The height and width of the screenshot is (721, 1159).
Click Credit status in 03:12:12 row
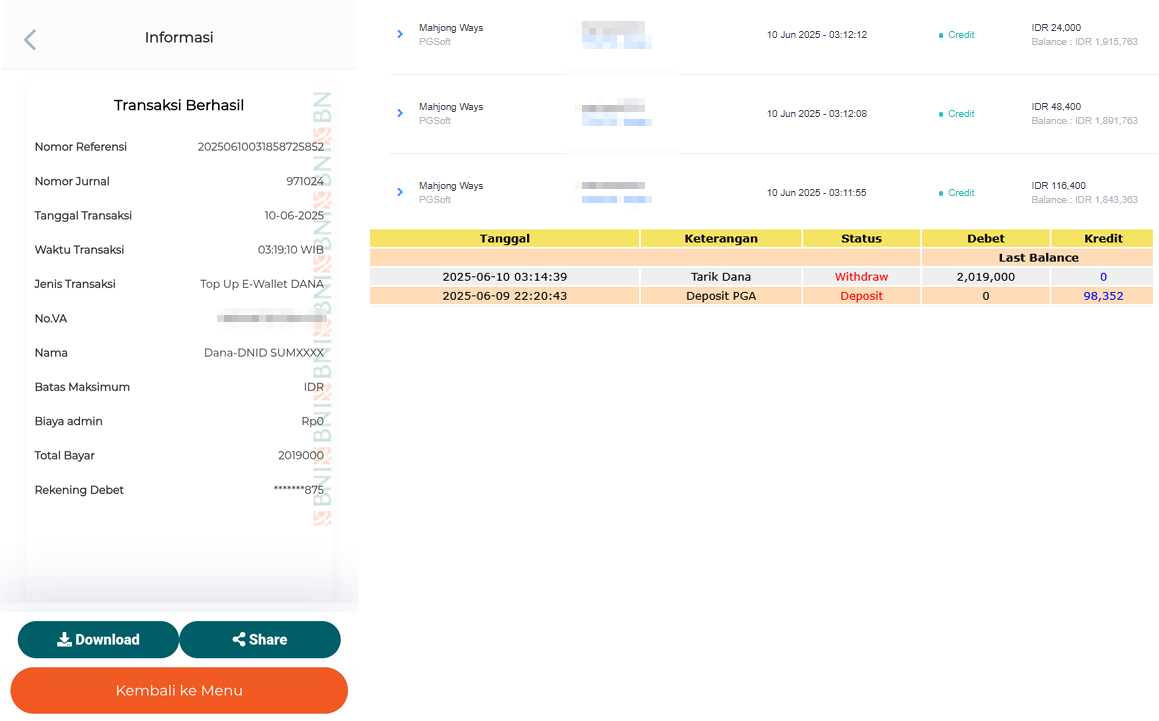(x=956, y=35)
